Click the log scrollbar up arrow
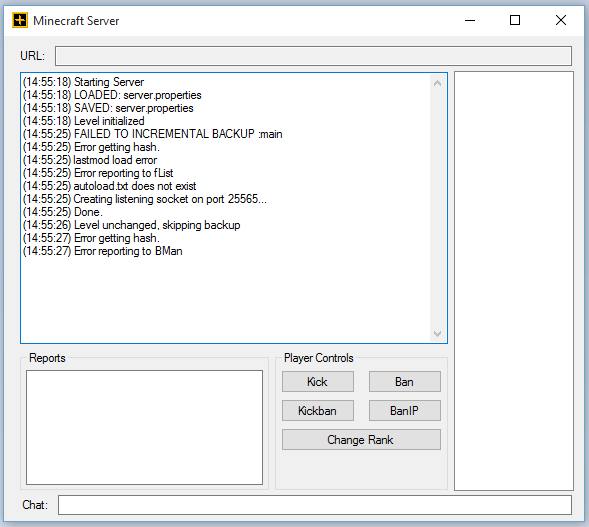 (437, 83)
